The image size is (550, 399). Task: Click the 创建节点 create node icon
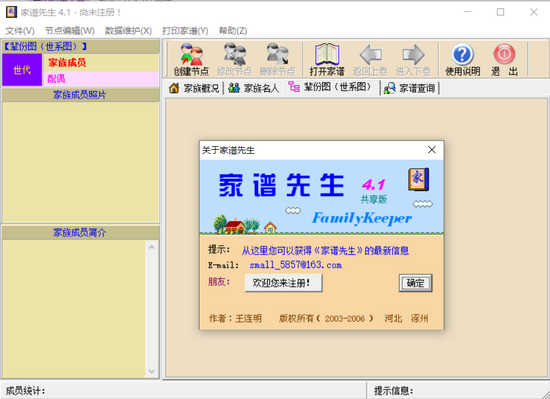(x=192, y=54)
